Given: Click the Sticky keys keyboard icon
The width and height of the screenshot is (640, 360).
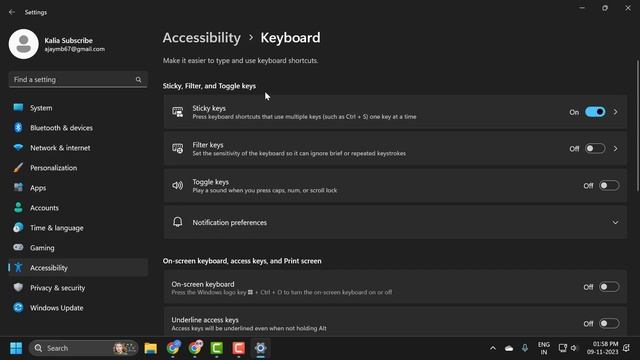Looking at the screenshot, I should coord(178,112).
